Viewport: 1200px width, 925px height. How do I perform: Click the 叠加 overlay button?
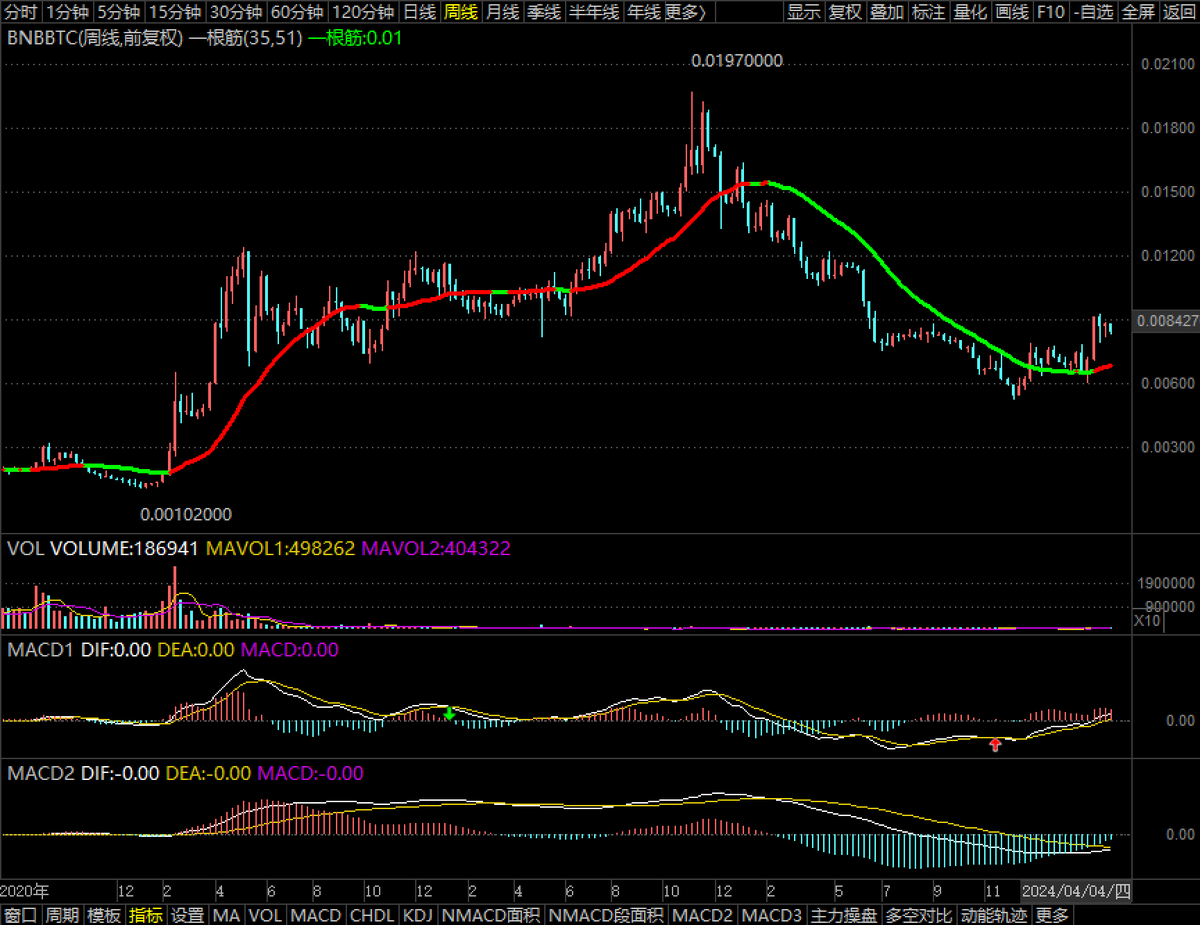(x=887, y=13)
